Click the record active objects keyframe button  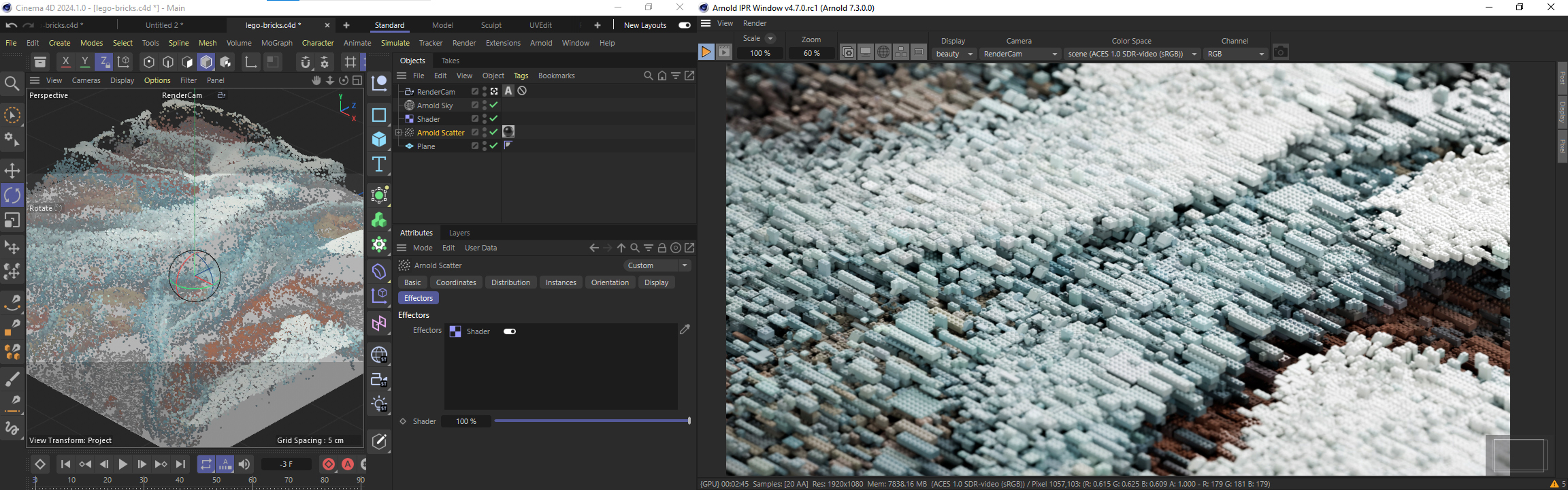coord(329,464)
